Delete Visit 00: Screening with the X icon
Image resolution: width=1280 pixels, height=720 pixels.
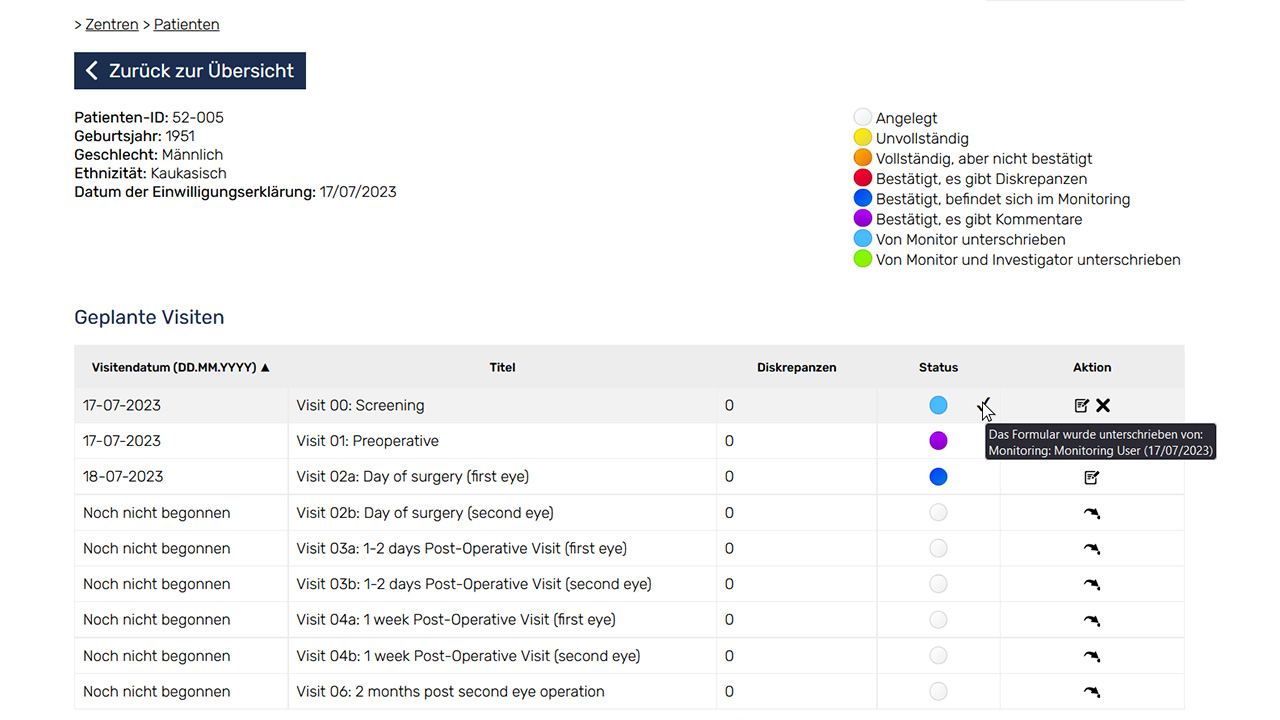pyautogui.click(x=1103, y=405)
